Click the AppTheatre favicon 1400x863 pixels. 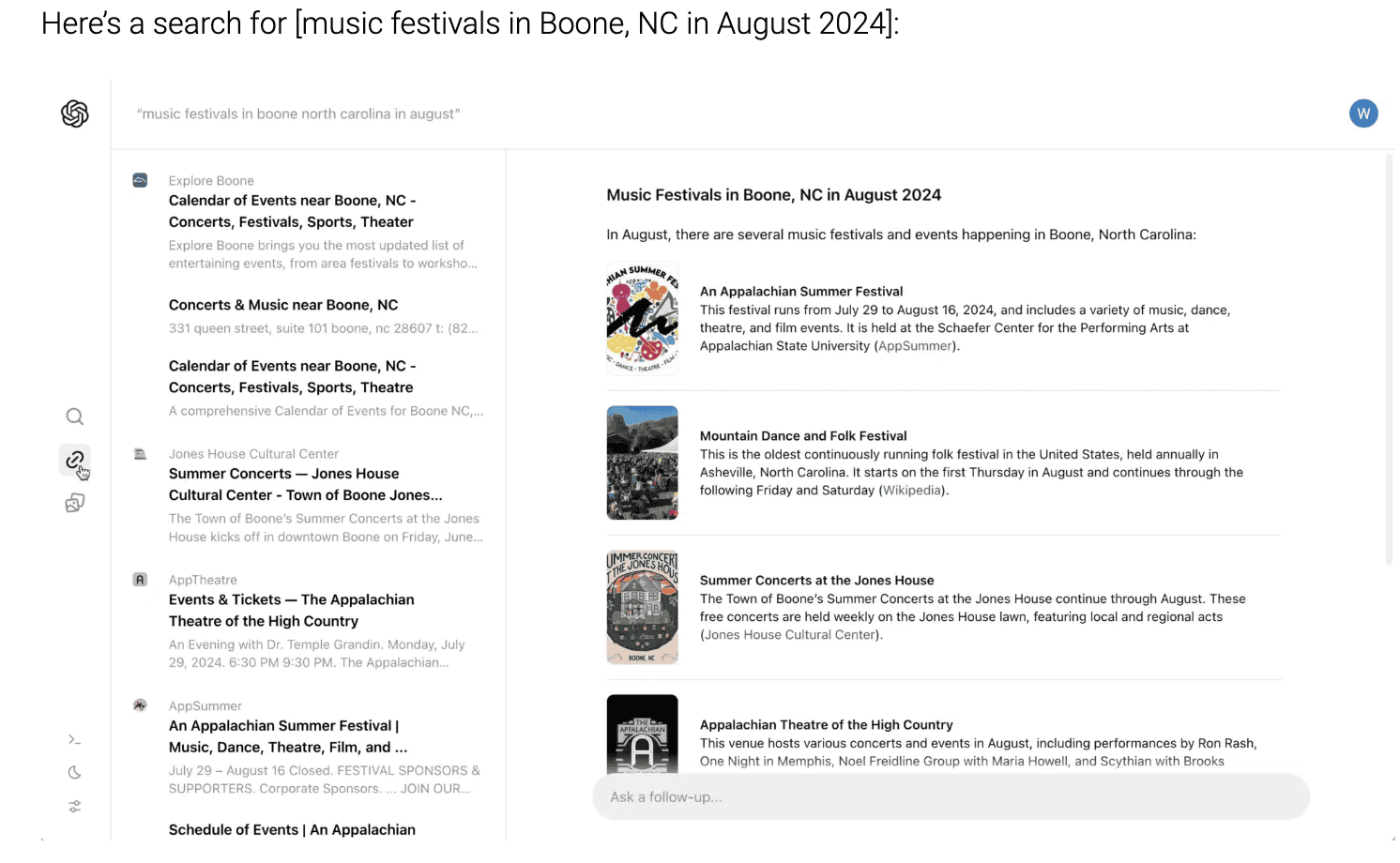pos(140,580)
